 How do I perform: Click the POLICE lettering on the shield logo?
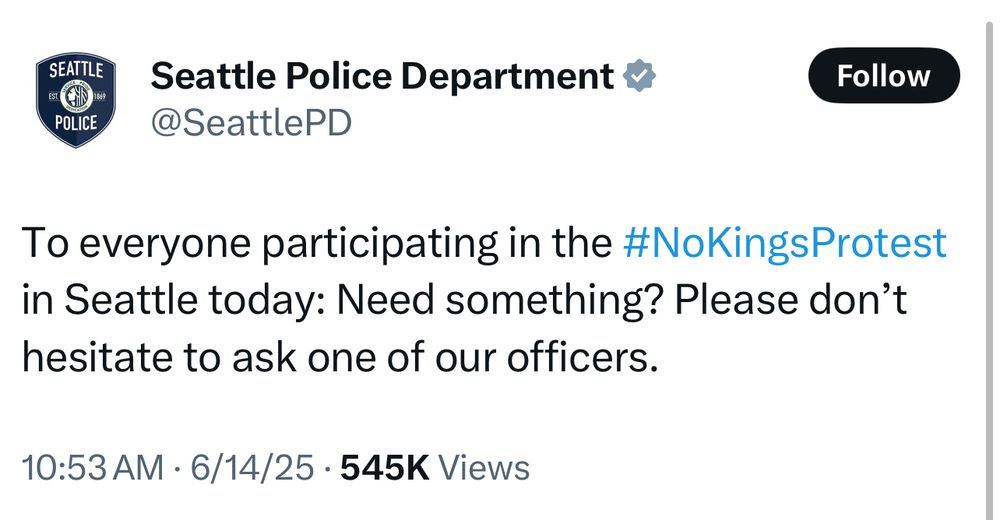pos(76,123)
